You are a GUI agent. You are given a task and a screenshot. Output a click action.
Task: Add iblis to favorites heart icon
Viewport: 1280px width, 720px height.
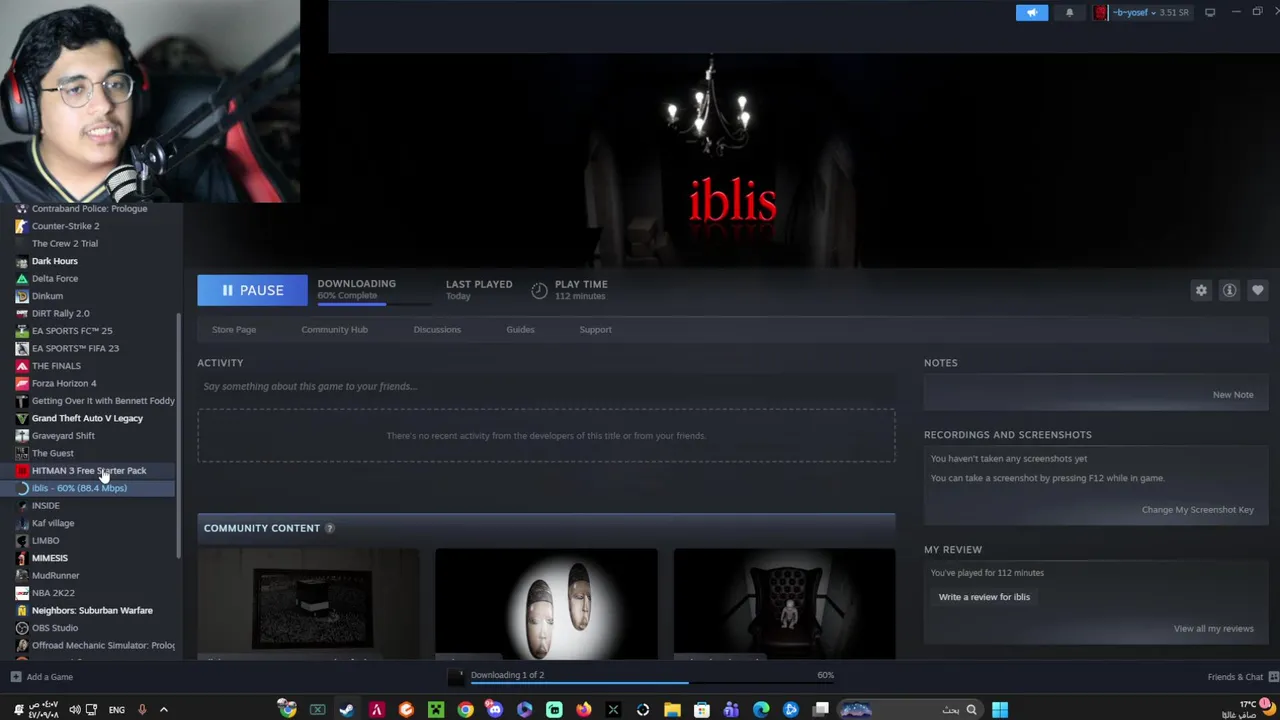pyautogui.click(x=1257, y=290)
